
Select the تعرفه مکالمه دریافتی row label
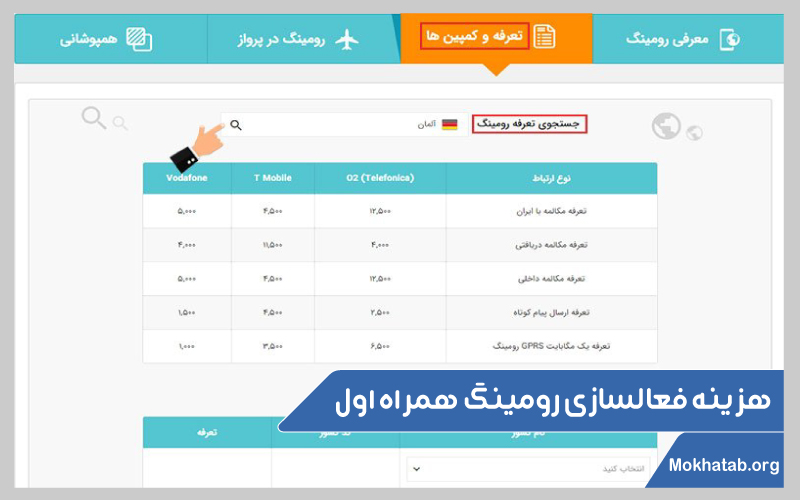552,245
